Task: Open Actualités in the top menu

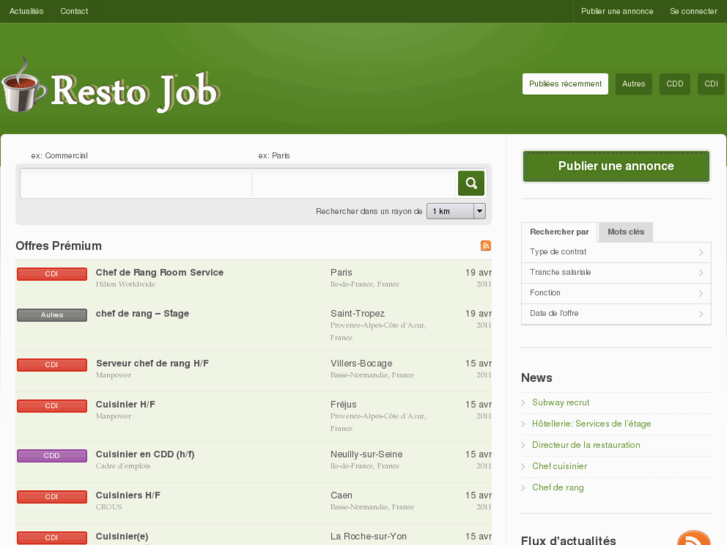Action: pyautogui.click(x=26, y=11)
